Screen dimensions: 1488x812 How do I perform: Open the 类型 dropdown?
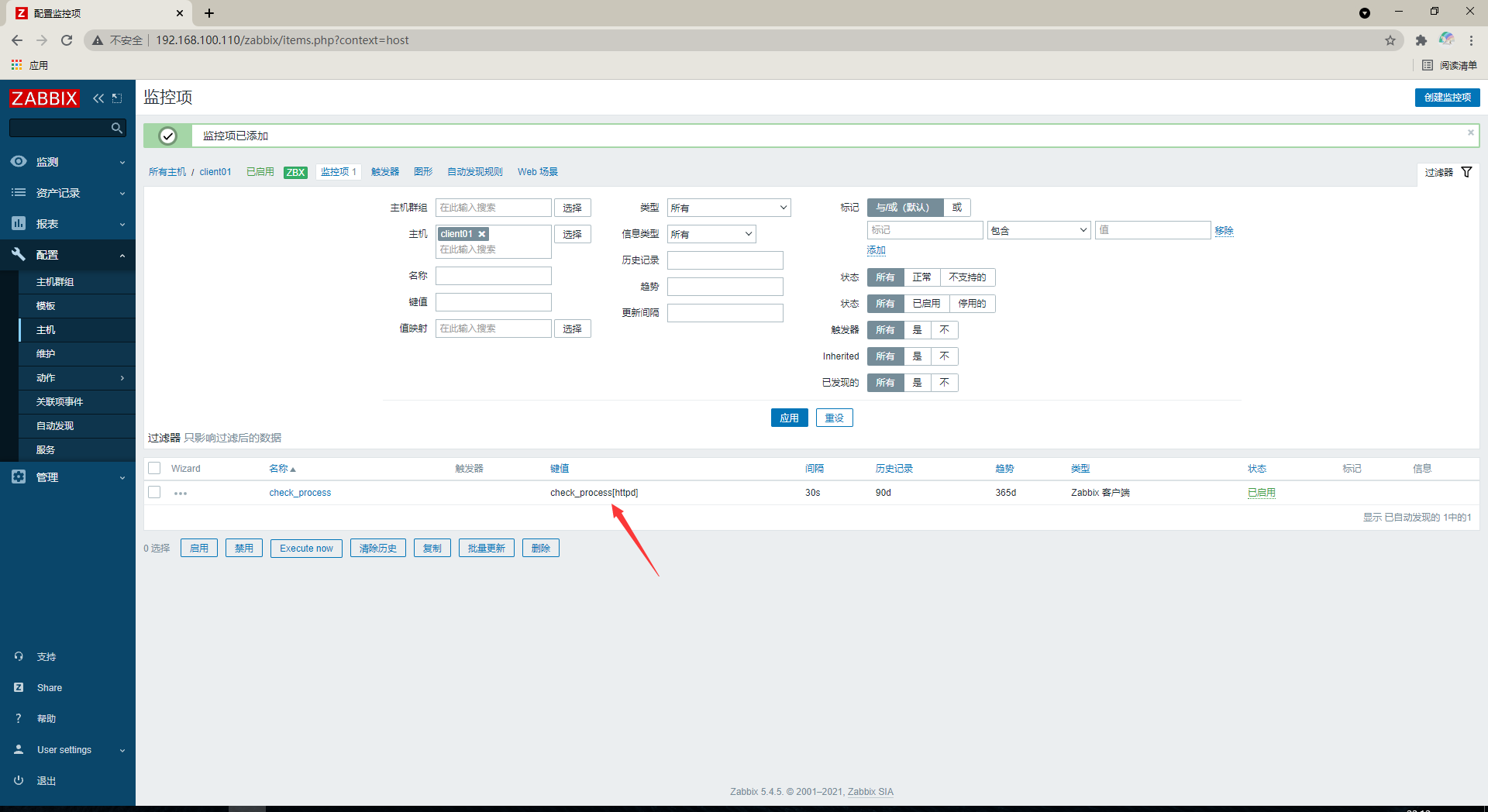coord(728,208)
